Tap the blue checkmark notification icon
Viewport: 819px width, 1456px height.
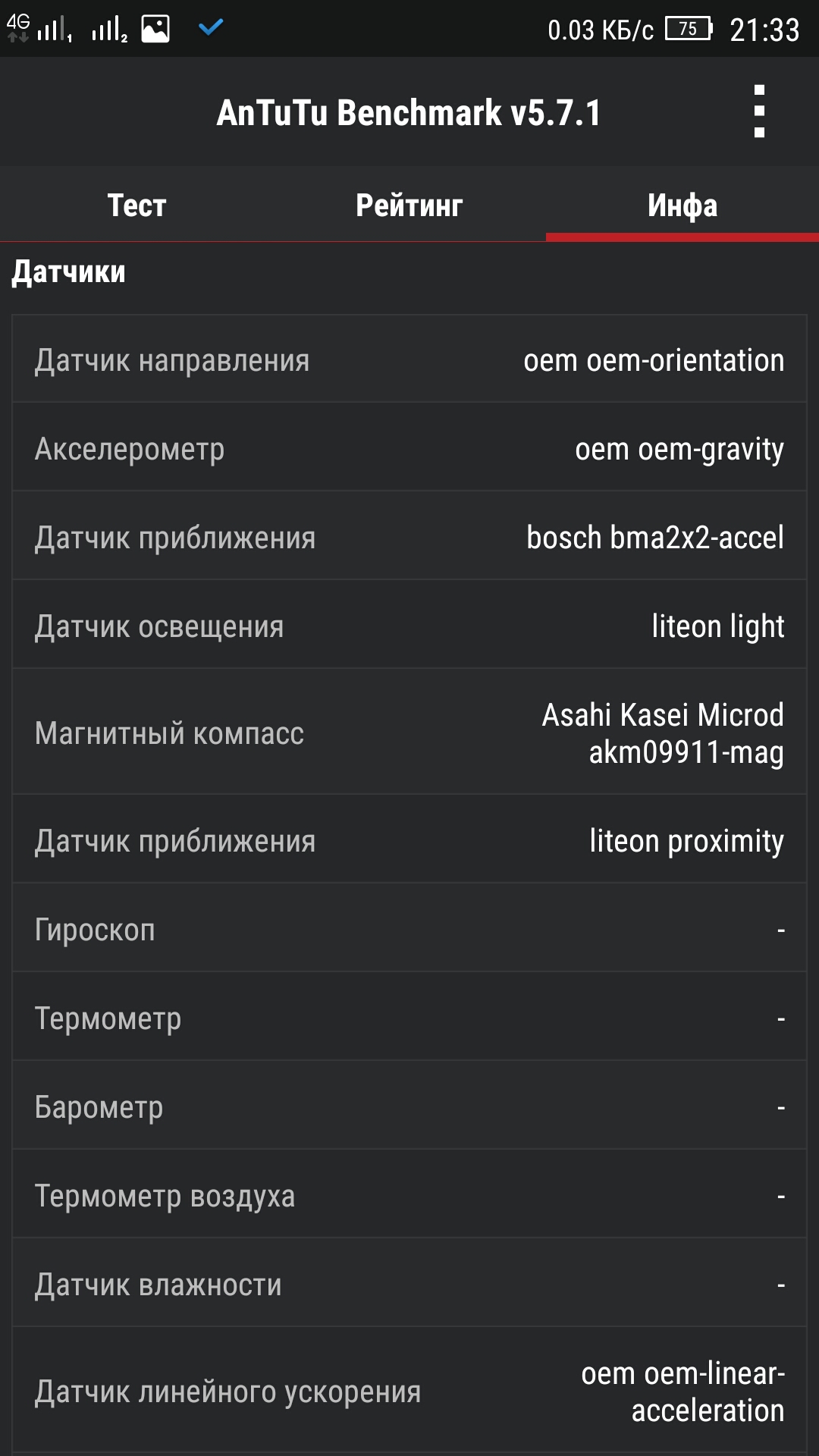210,28
